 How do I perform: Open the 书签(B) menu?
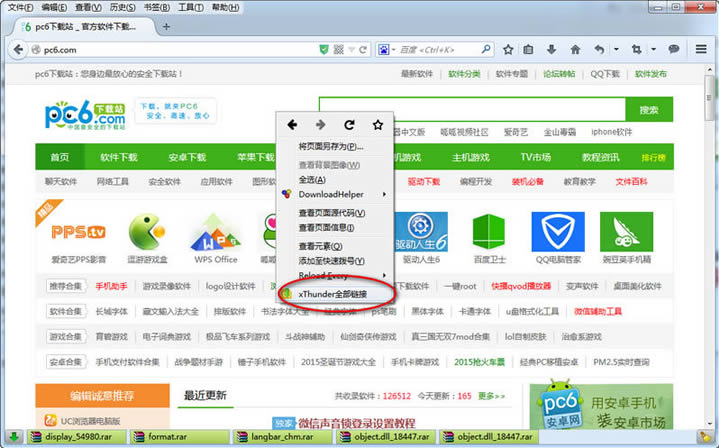157,7
